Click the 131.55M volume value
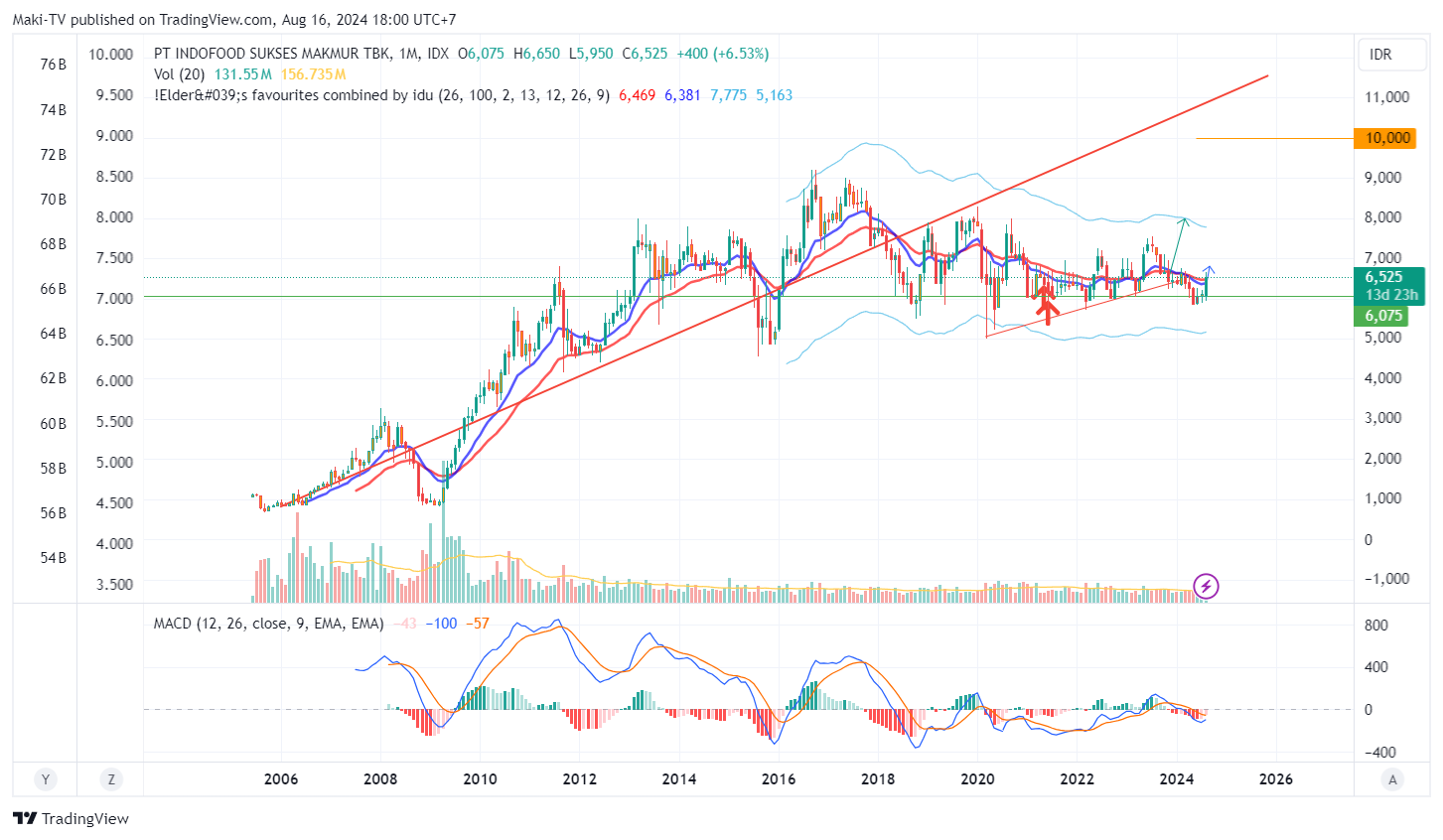 (243, 74)
